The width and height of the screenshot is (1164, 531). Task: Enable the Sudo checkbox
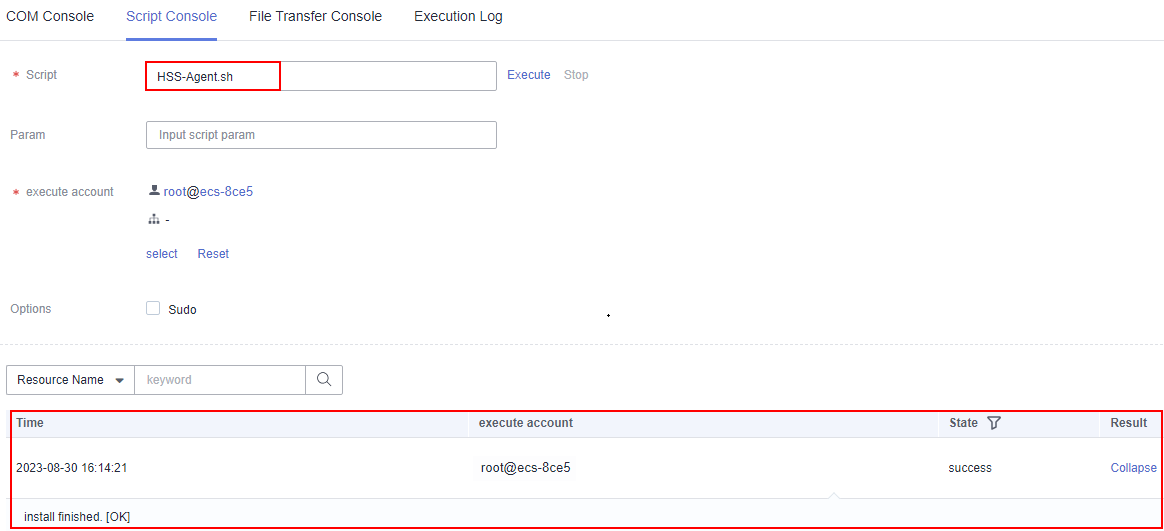click(153, 309)
